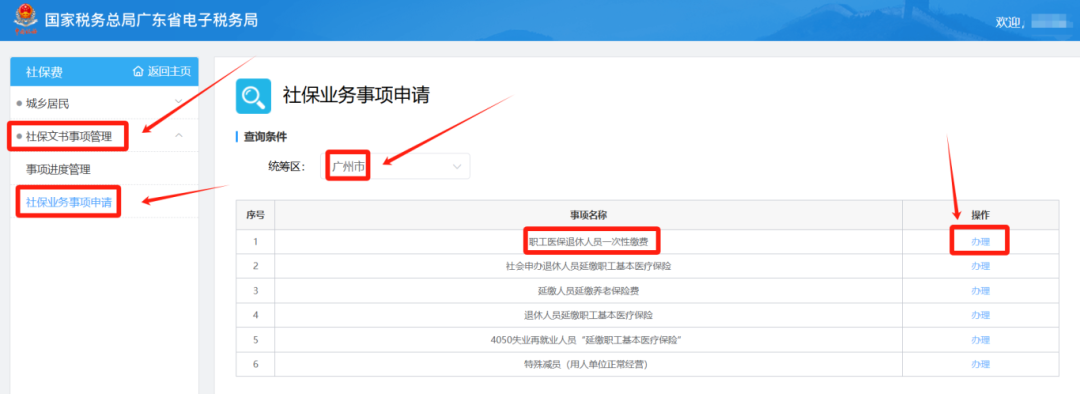Viewport: 1080px width, 394px height.
Task: Click the 查询条件 section label
Action: [x=265, y=136]
